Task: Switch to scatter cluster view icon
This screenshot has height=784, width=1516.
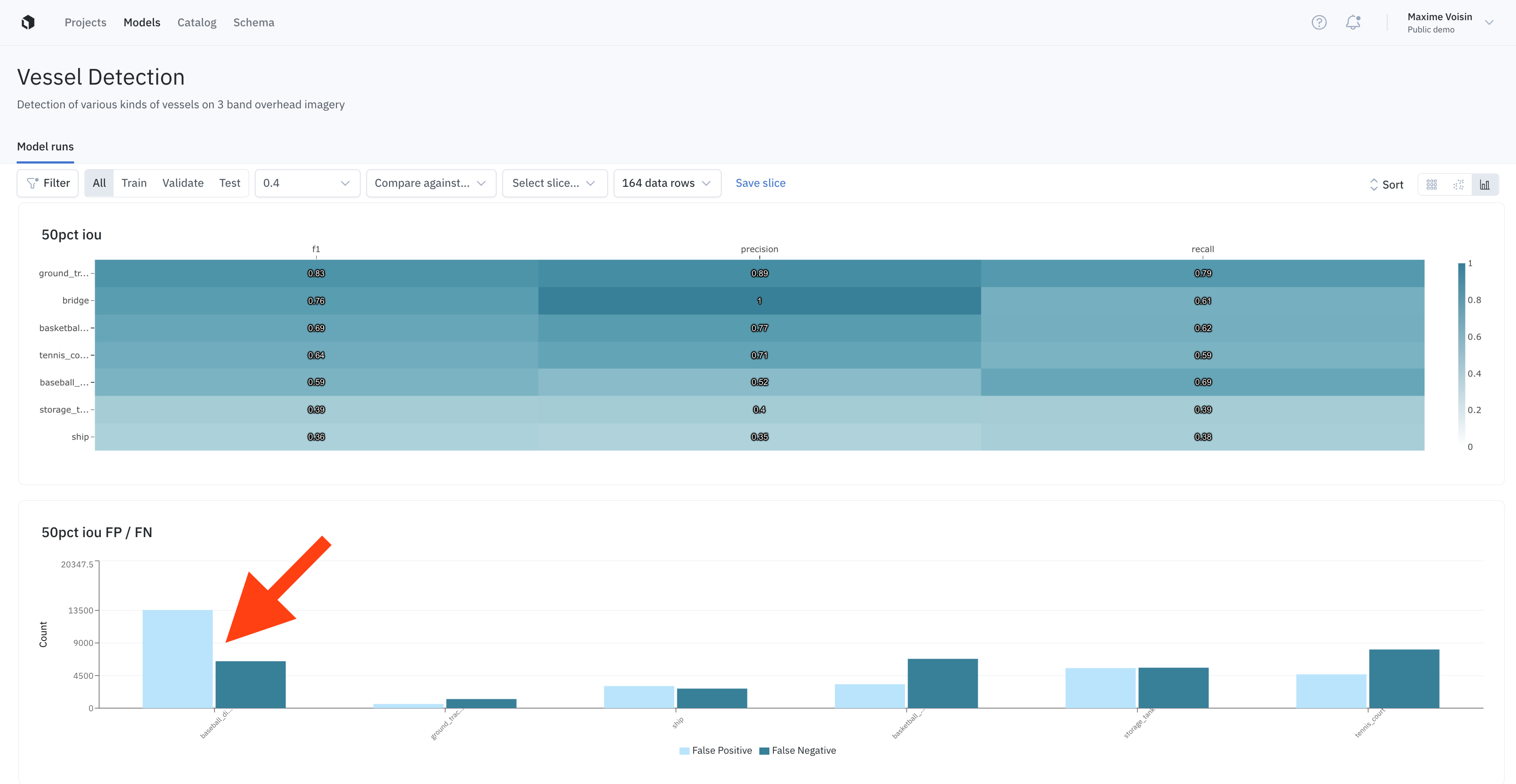Action: 1458,185
